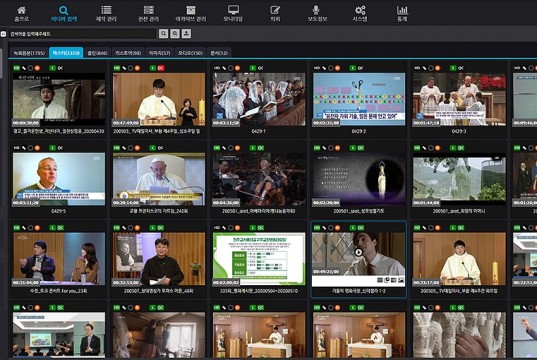Switch to the 이미지(57) tab
537x360 pixels.
click(160, 53)
